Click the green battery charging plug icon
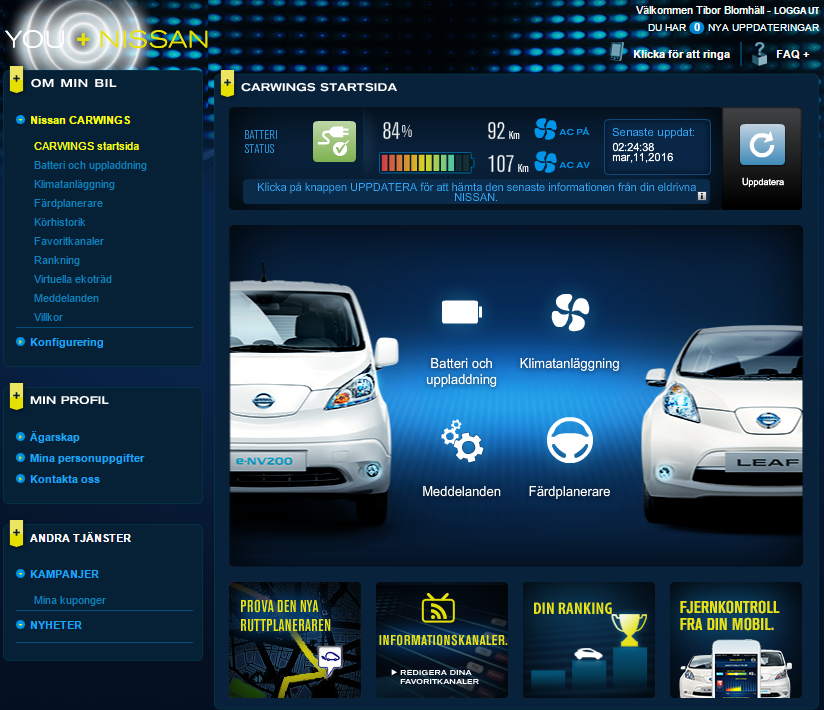The height and width of the screenshot is (710, 824). click(334, 141)
